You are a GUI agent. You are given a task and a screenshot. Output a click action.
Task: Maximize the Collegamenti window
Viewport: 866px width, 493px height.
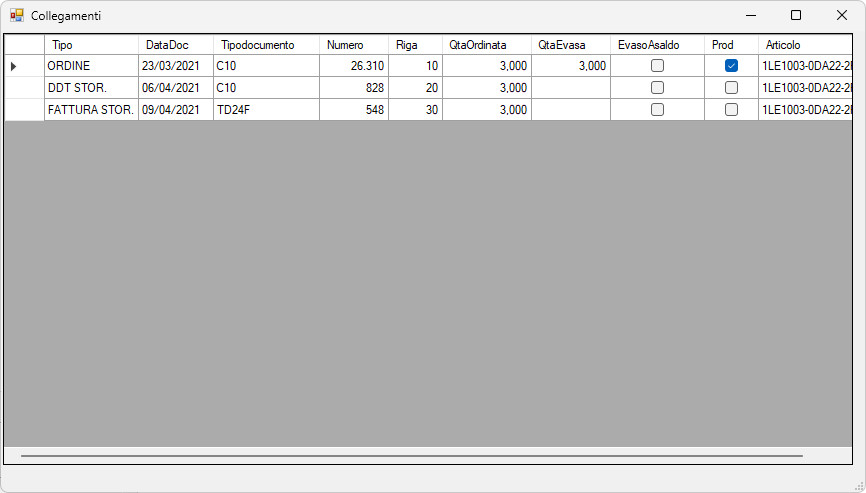click(796, 15)
